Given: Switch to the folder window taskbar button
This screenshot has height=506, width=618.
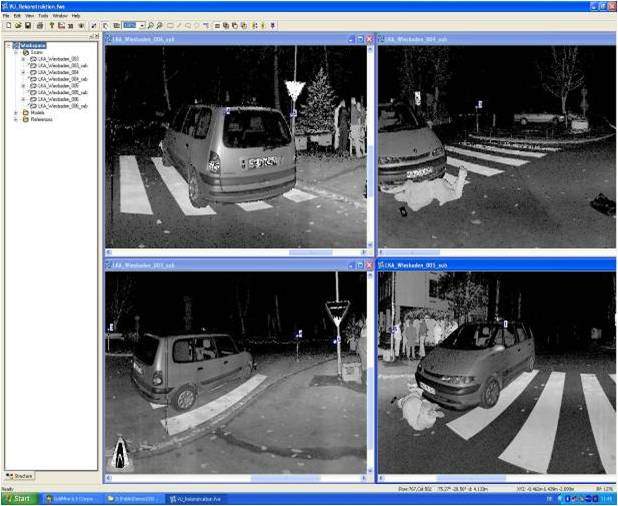Looking at the screenshot, I should (134, 499).
